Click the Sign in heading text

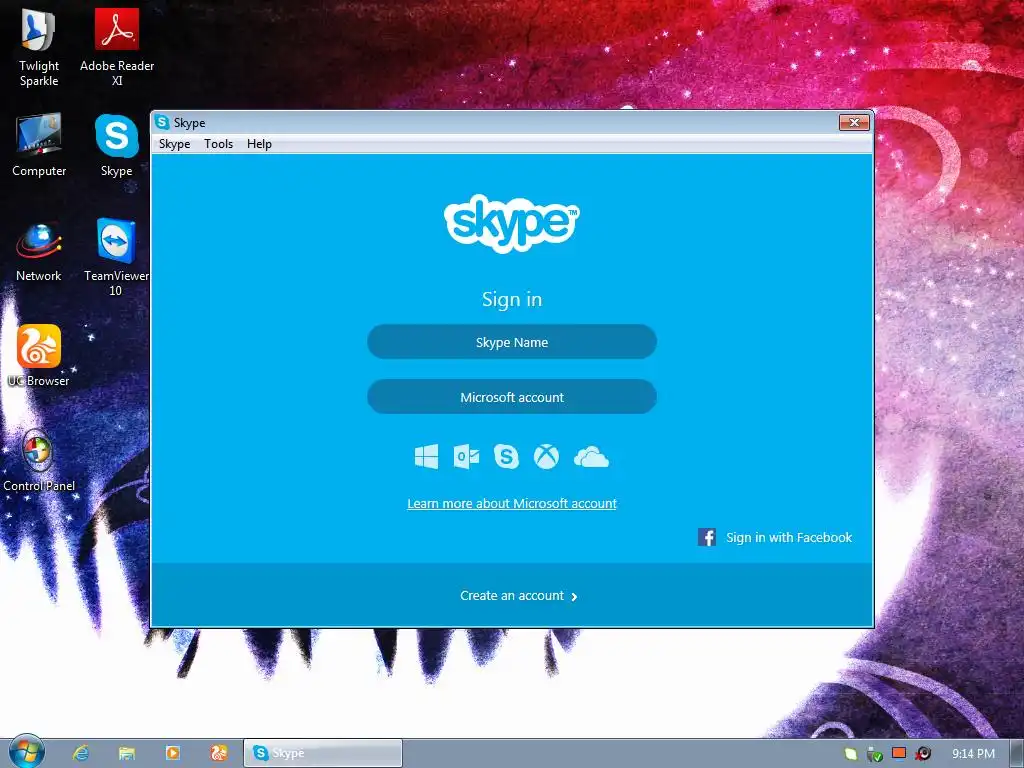coord(512,299)
